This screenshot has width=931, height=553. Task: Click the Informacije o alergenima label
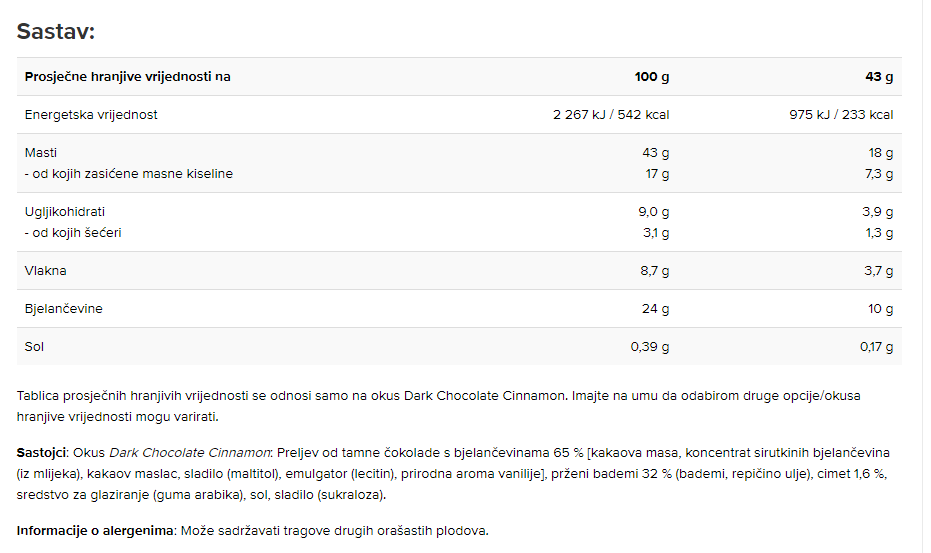(95, 530)
